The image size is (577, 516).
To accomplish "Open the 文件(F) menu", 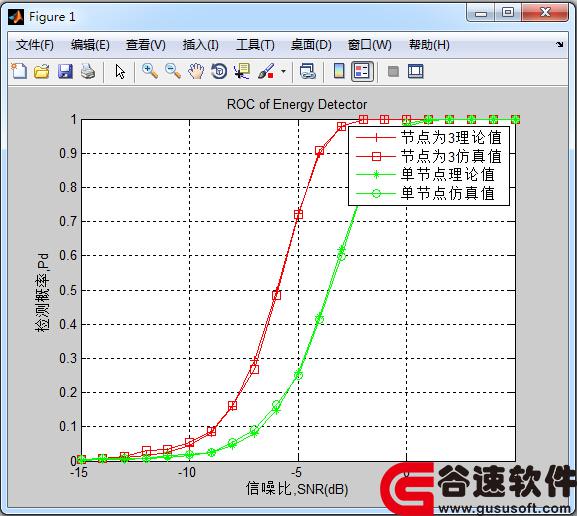I will (35, 45).
